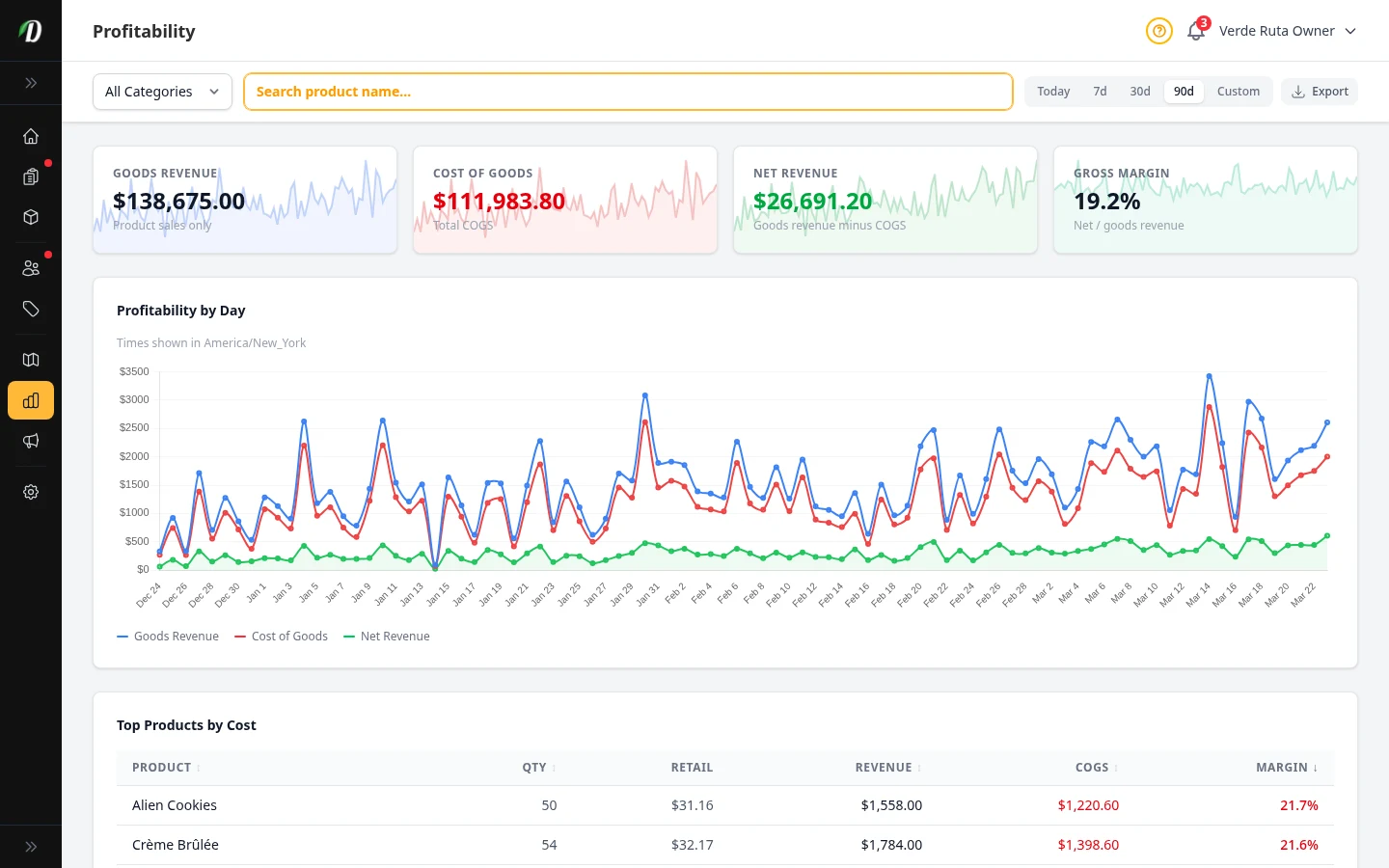The height and width of the screenshot is (868, 1389).
Task: Open Settings via gear icon
Action: (31, 492)
